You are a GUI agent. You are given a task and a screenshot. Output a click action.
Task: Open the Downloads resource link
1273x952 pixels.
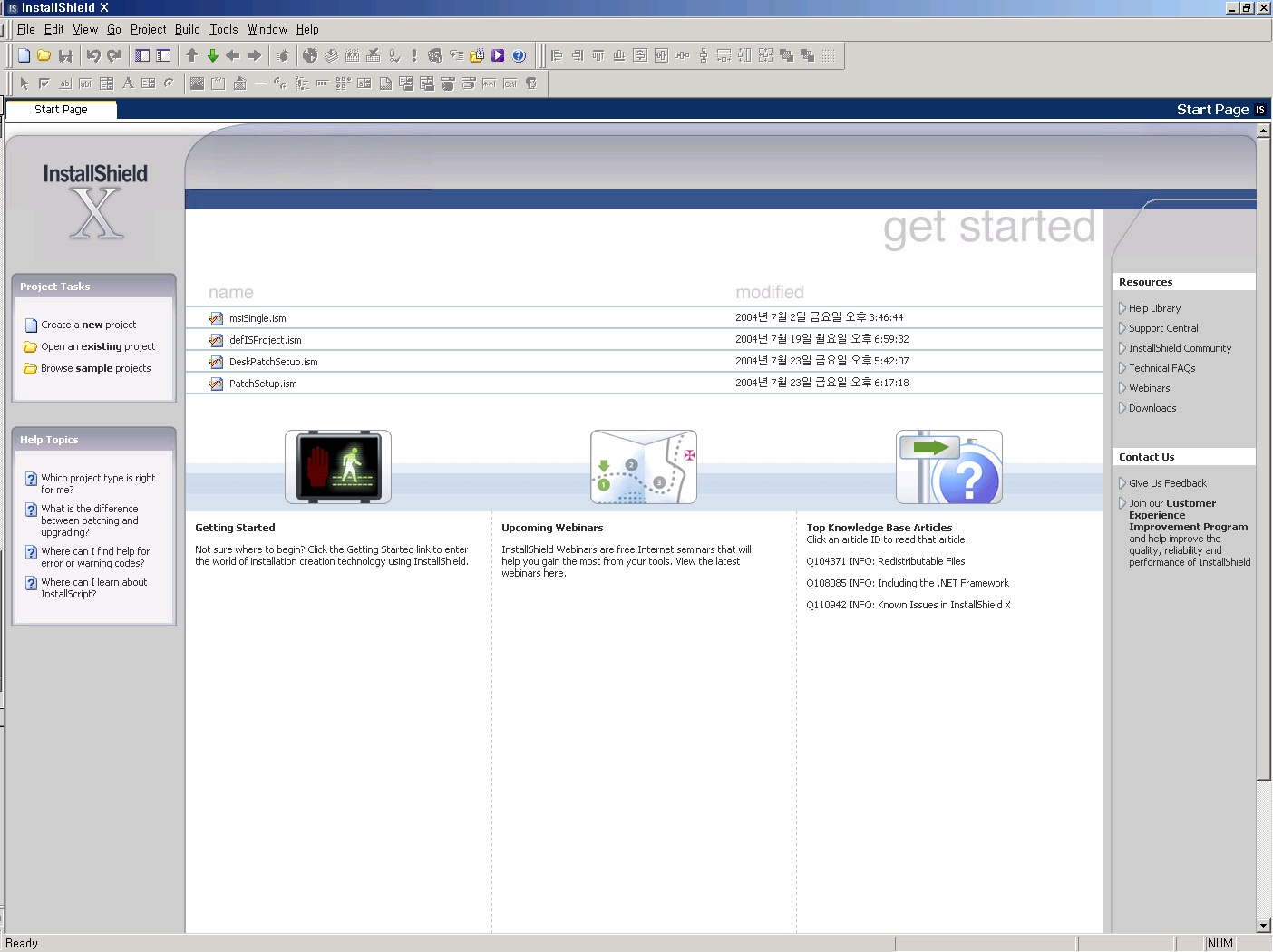point(1152,408)
